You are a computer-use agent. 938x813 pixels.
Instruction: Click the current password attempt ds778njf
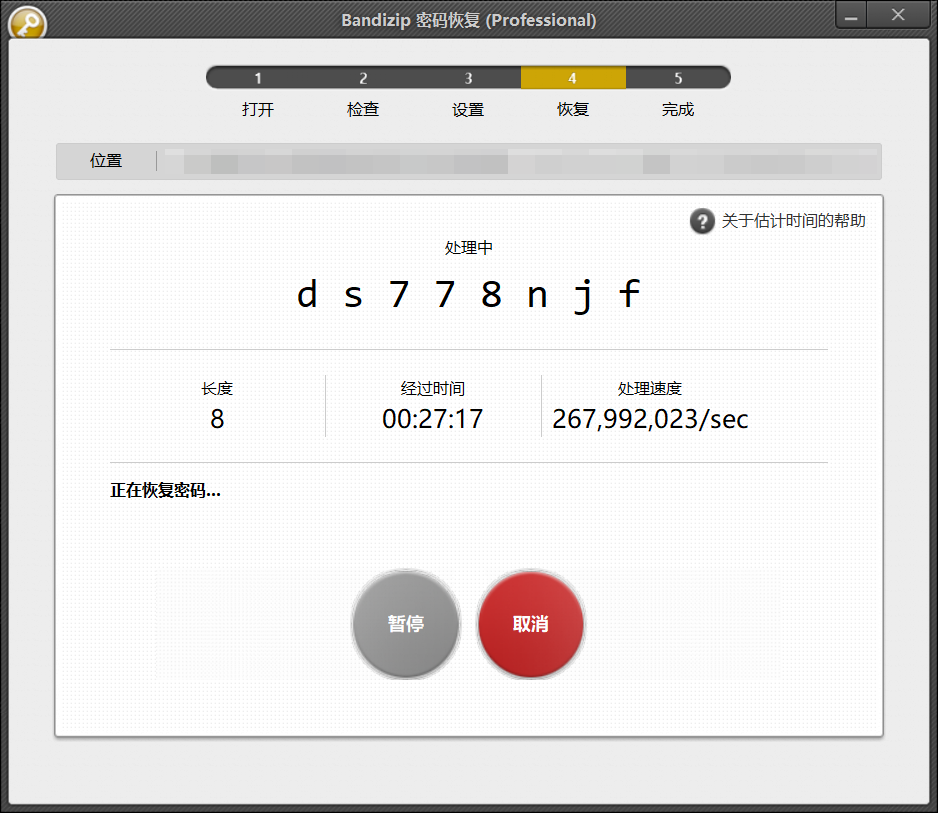[x=468, y=295]
